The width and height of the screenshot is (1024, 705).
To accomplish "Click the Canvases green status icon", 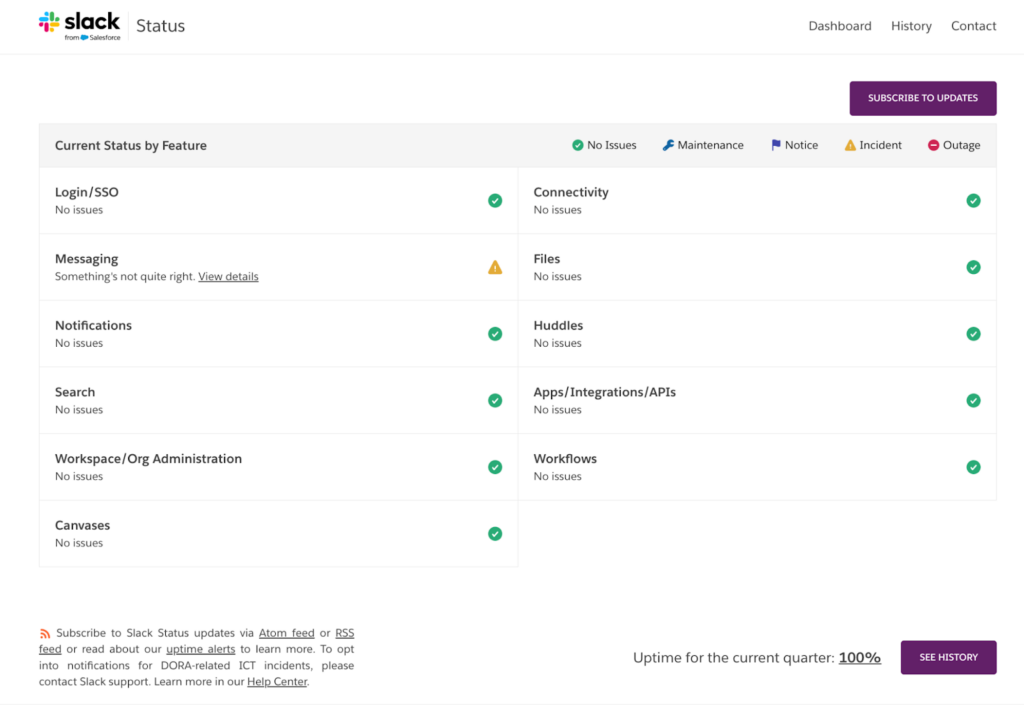I will [x=495, y=534].
